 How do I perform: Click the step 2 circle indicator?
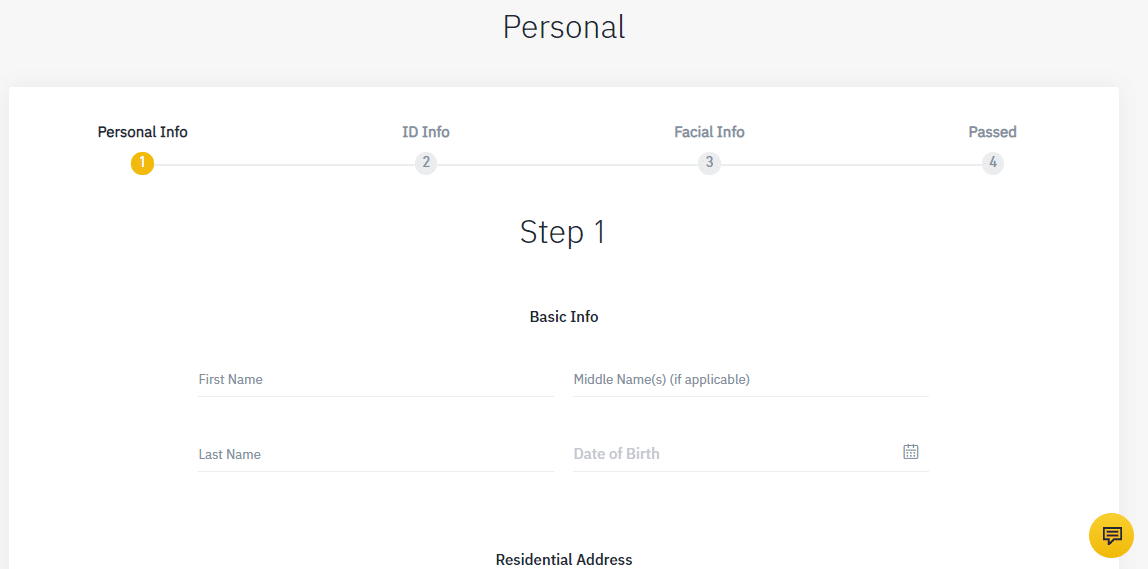[x=425, y=163]
